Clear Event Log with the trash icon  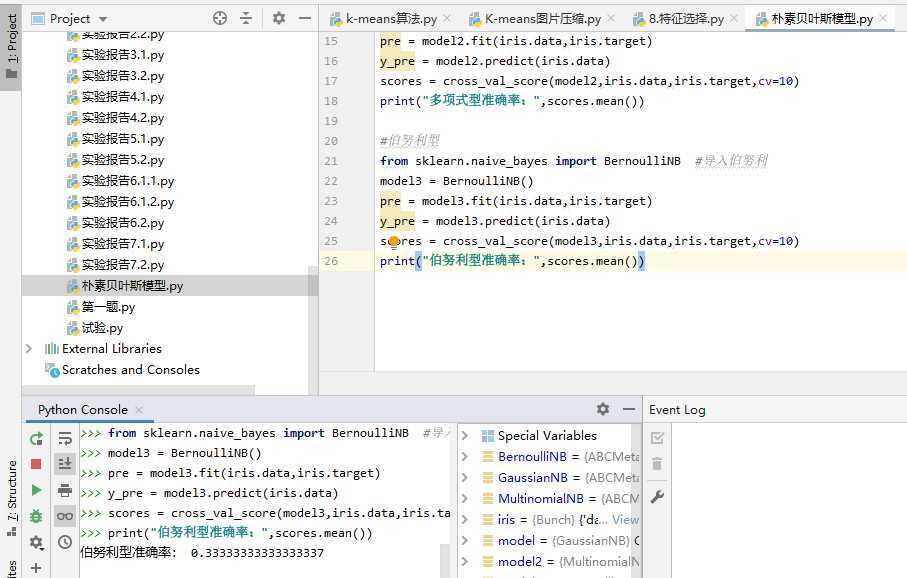657,463
